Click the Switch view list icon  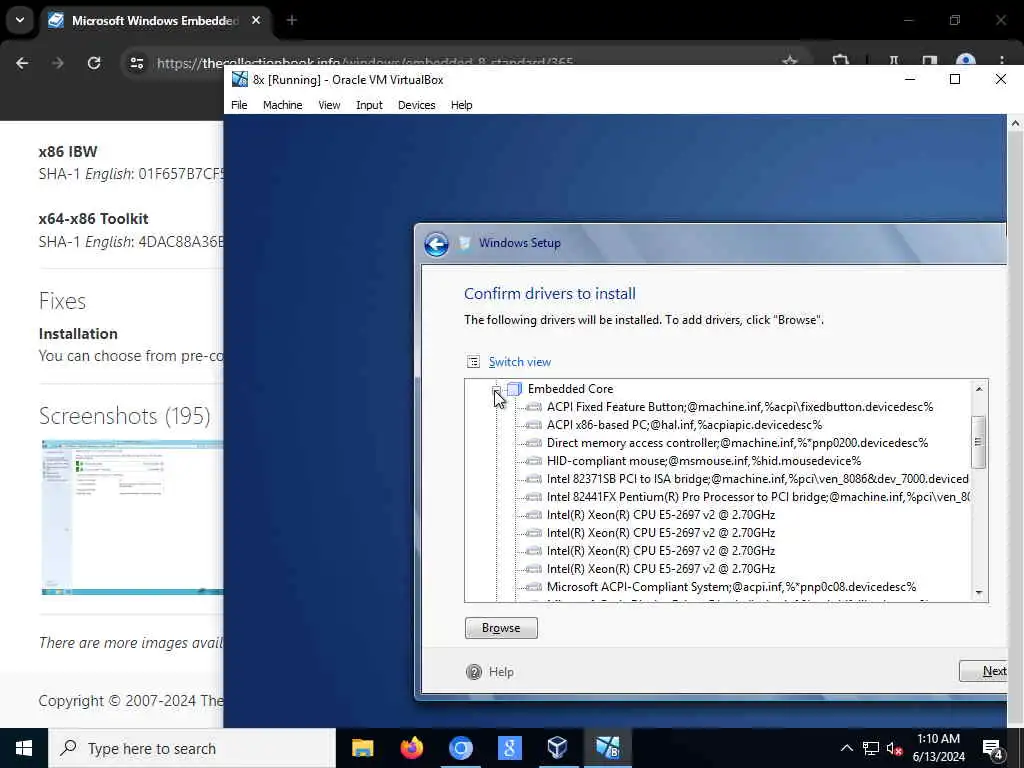pyautogui.click(x=473, y=362)
